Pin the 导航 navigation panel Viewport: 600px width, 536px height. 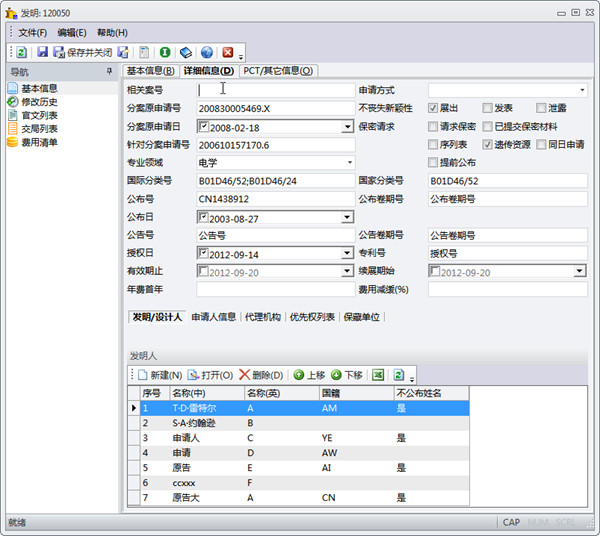coord(109,71)
